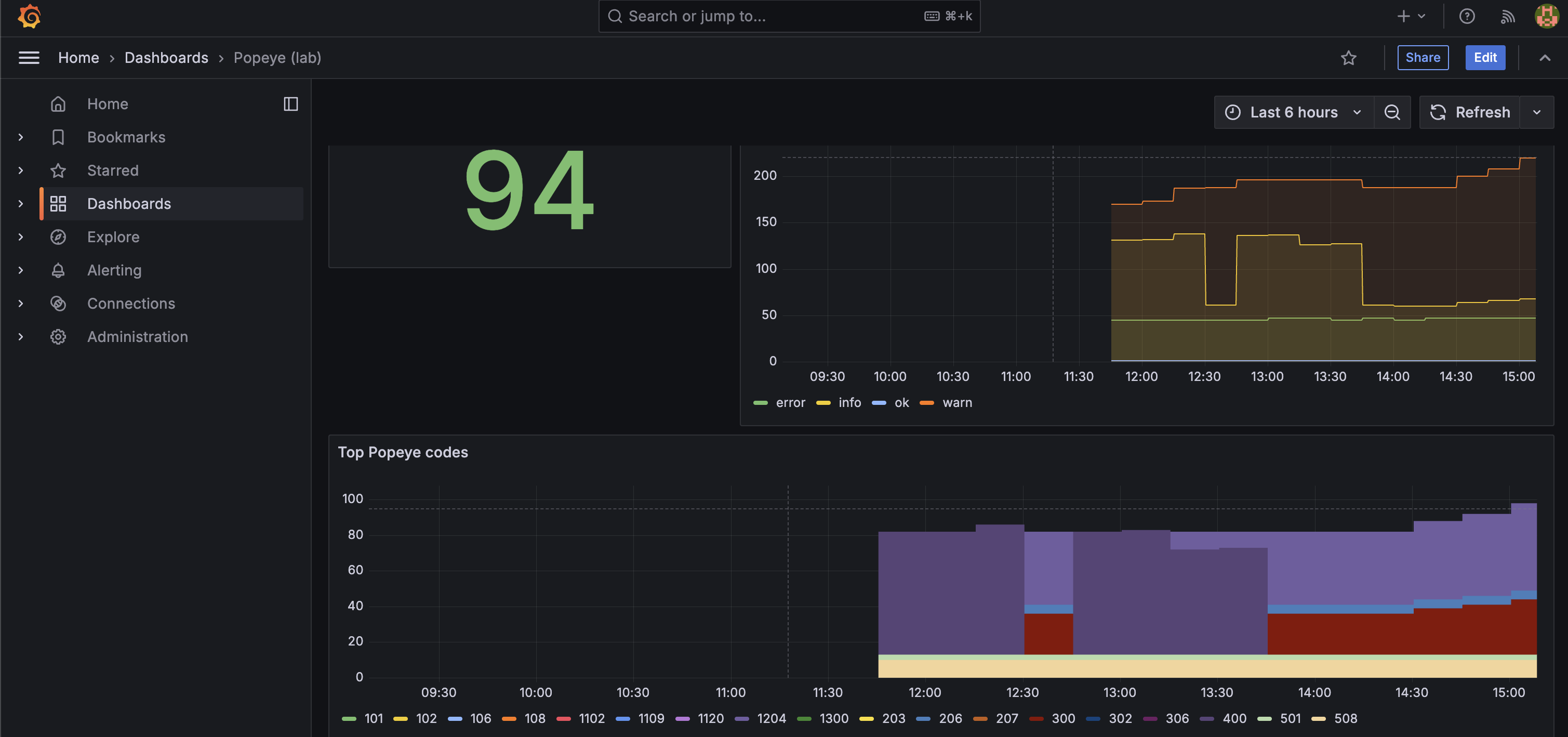The height and width of the screenshot is (737, 1568).
Task: Click the Explore compass icon
Action: (x=58, y=237)
